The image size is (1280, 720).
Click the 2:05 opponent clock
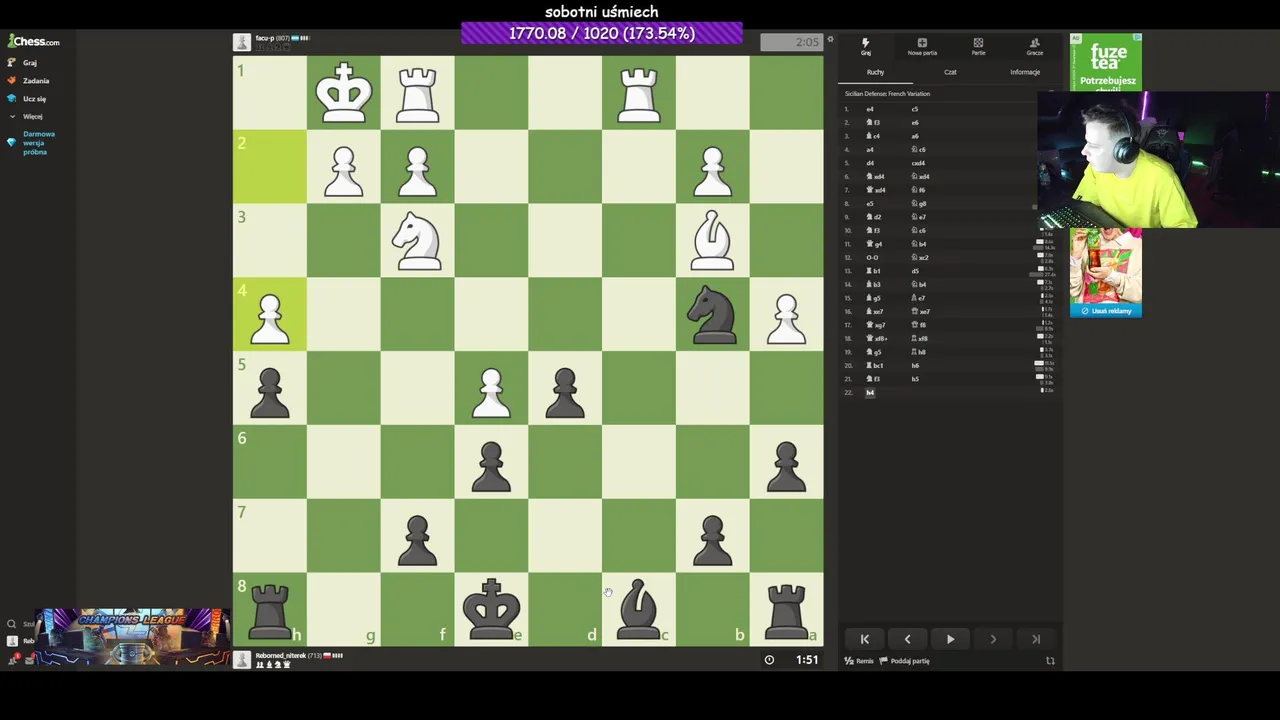point(792,42)
